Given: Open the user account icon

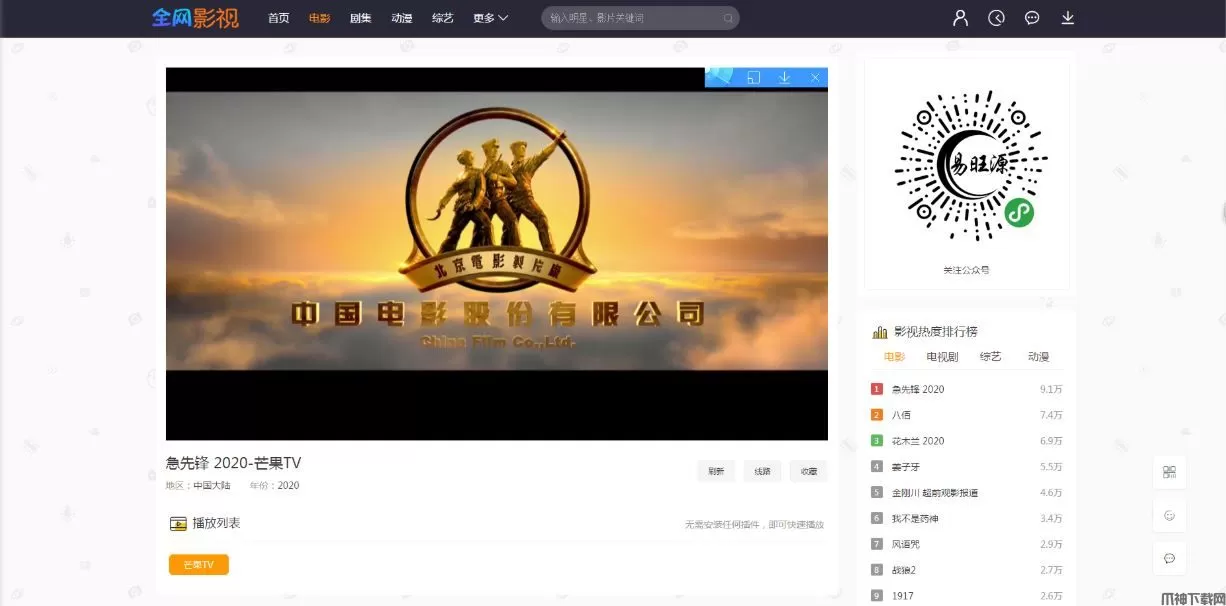Looking at the screenshot, I should (x=959, y=17).
